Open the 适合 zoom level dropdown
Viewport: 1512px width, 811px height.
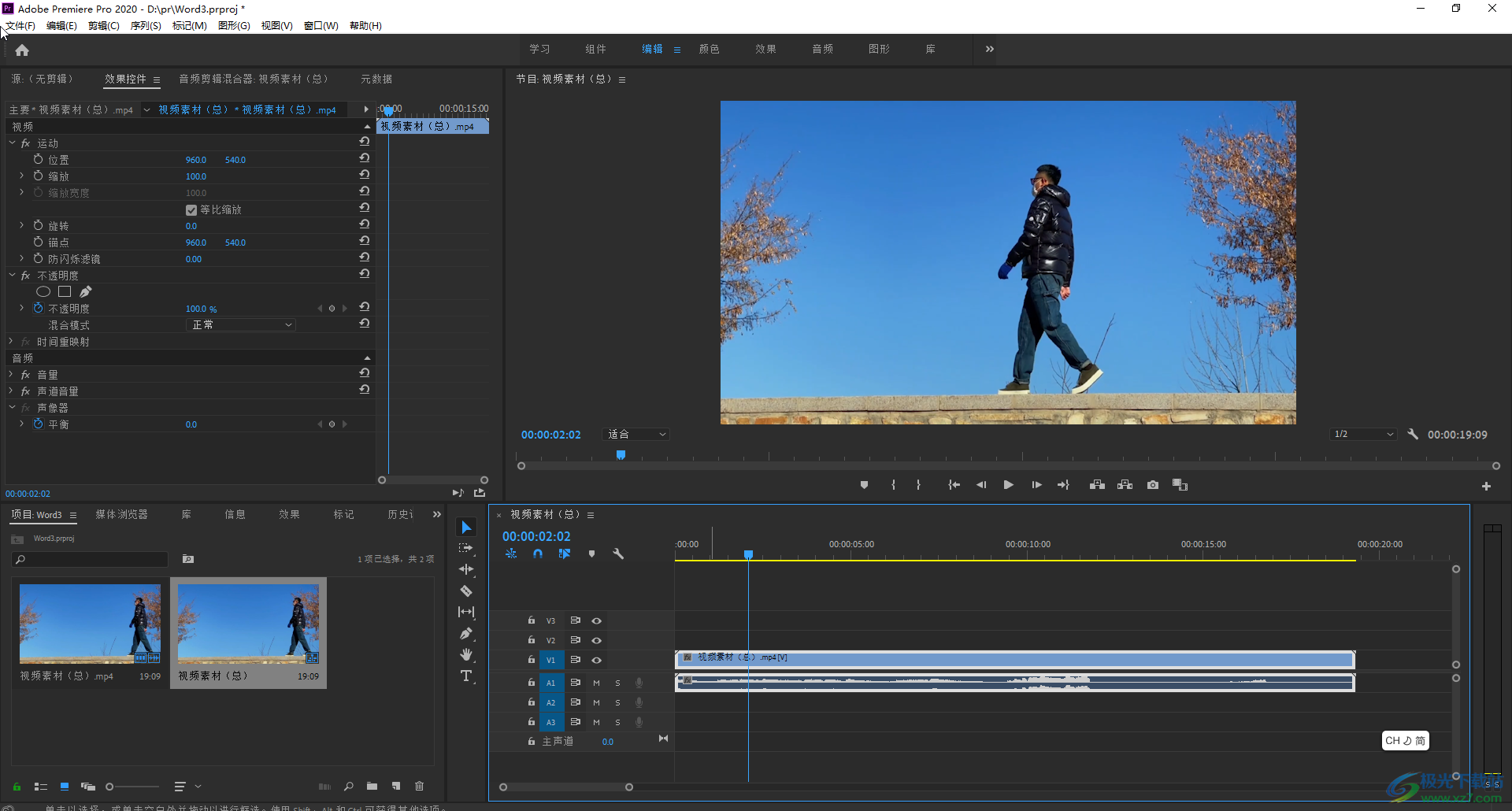636,435
